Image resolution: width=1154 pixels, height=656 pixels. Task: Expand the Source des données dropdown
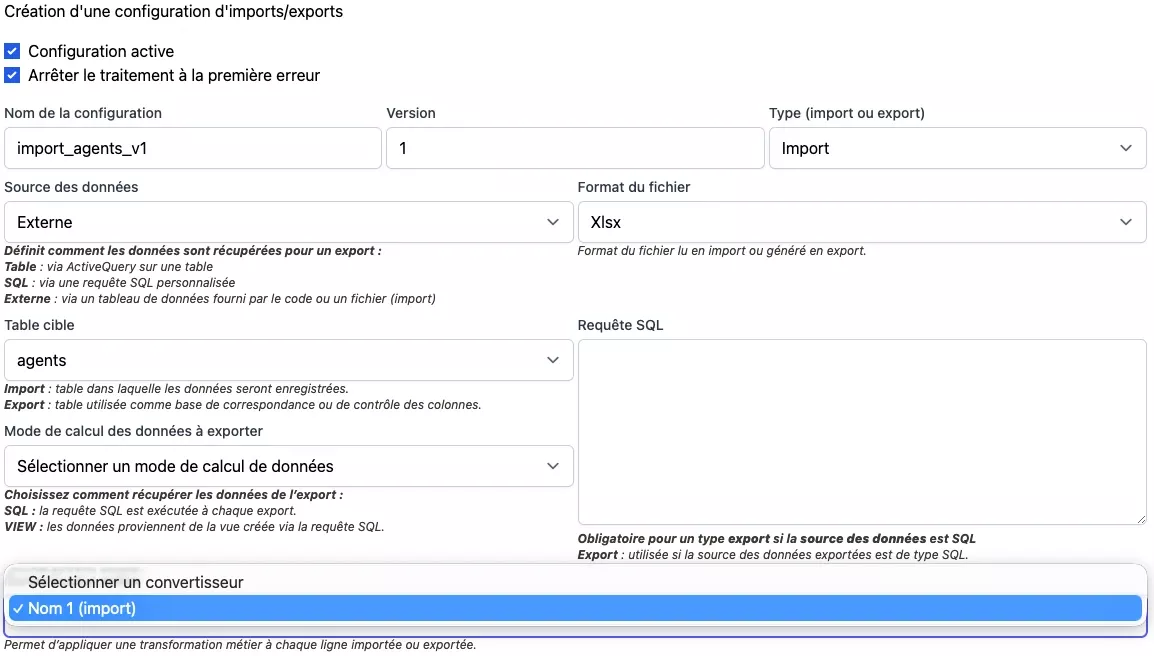pos(288,222)
